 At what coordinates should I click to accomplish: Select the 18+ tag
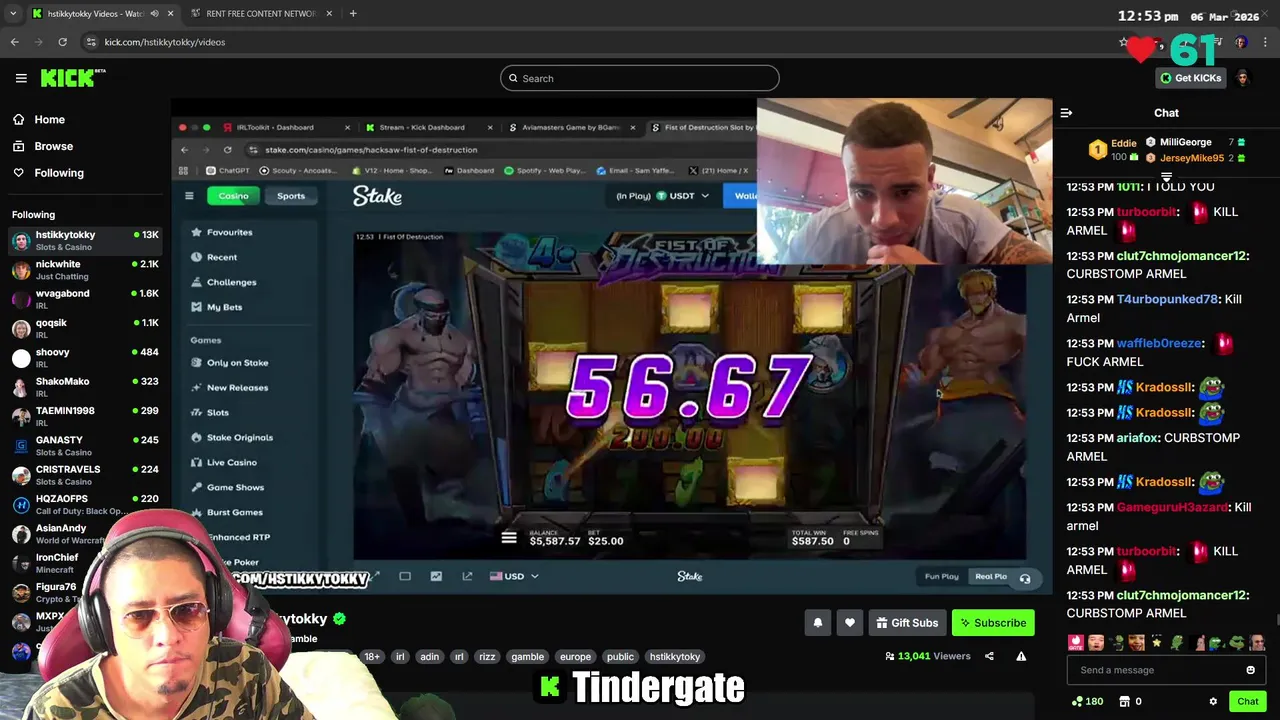coord(372,657)
